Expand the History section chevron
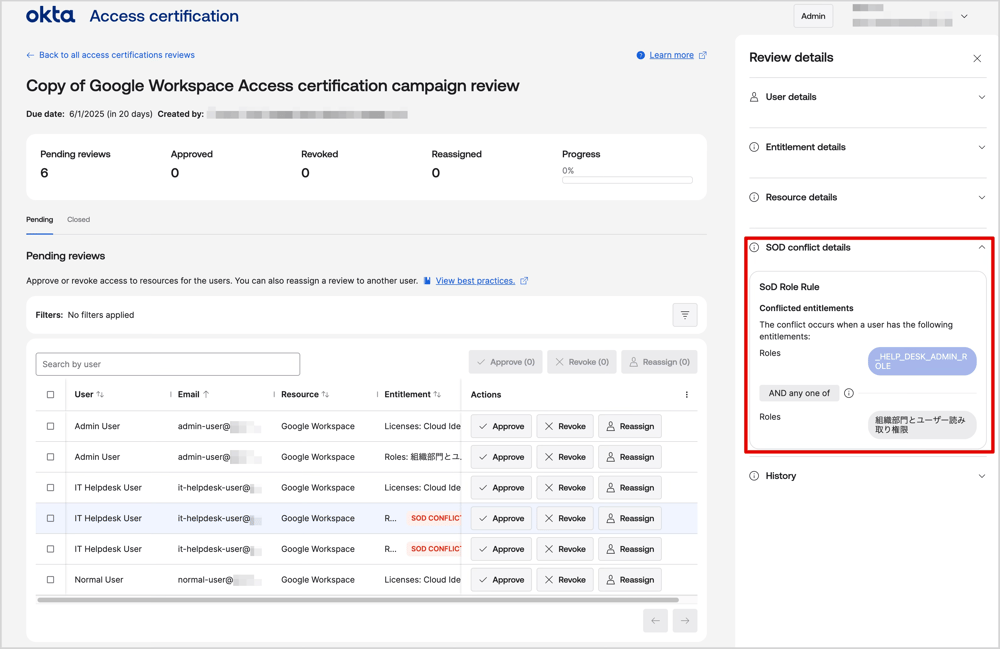The height and width of the screenshot is (649, 1000). click(x=982, y=476)
